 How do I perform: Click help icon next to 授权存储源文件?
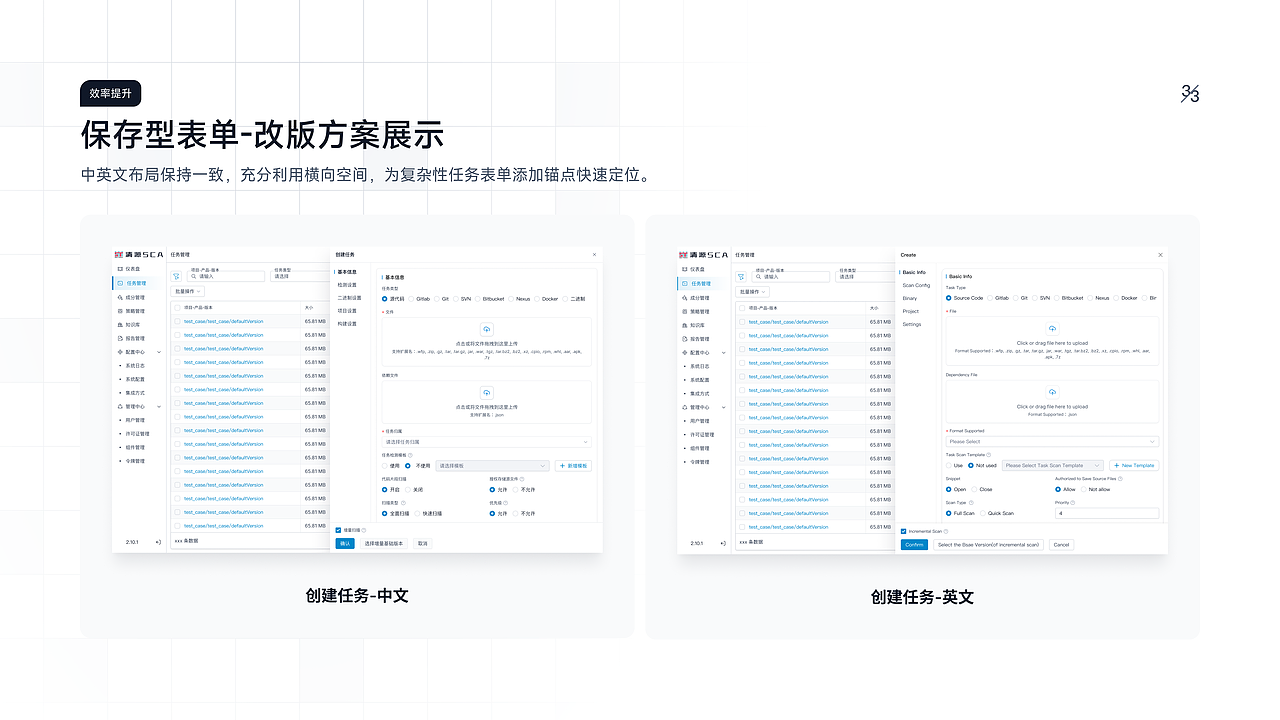(x=522, y=479)
